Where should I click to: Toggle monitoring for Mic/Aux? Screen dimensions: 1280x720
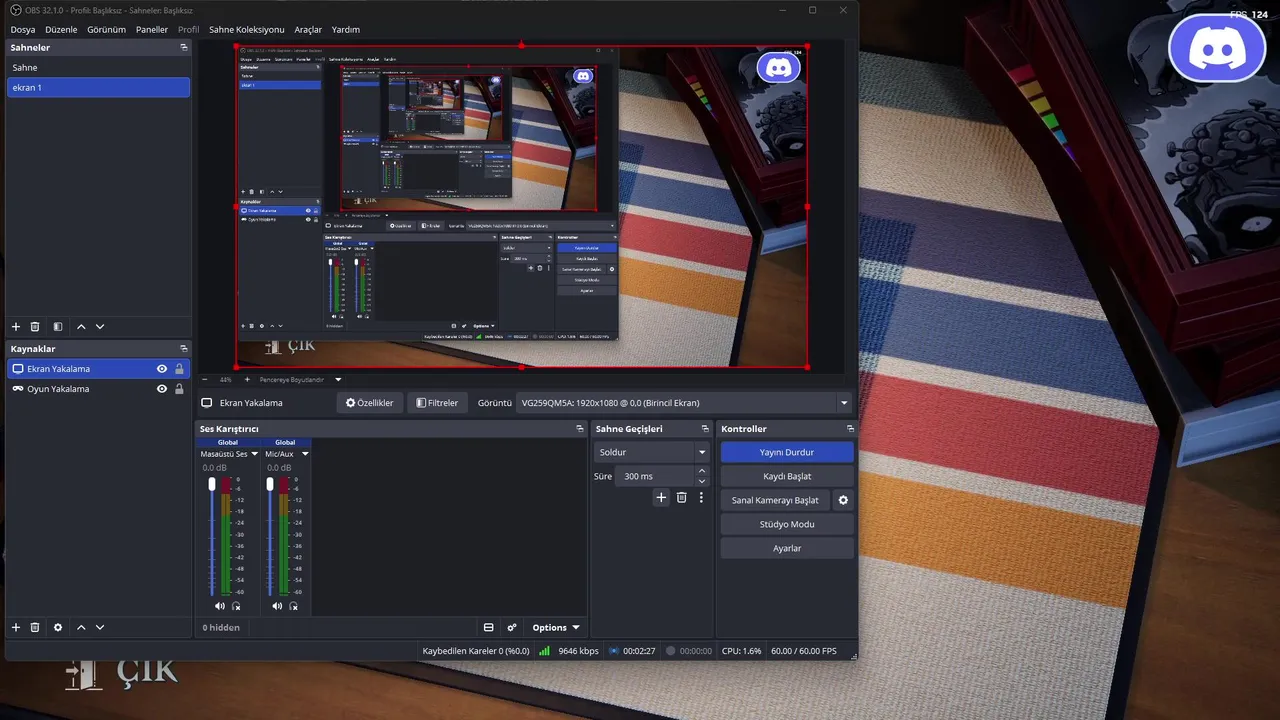click(x=293, y=606)
